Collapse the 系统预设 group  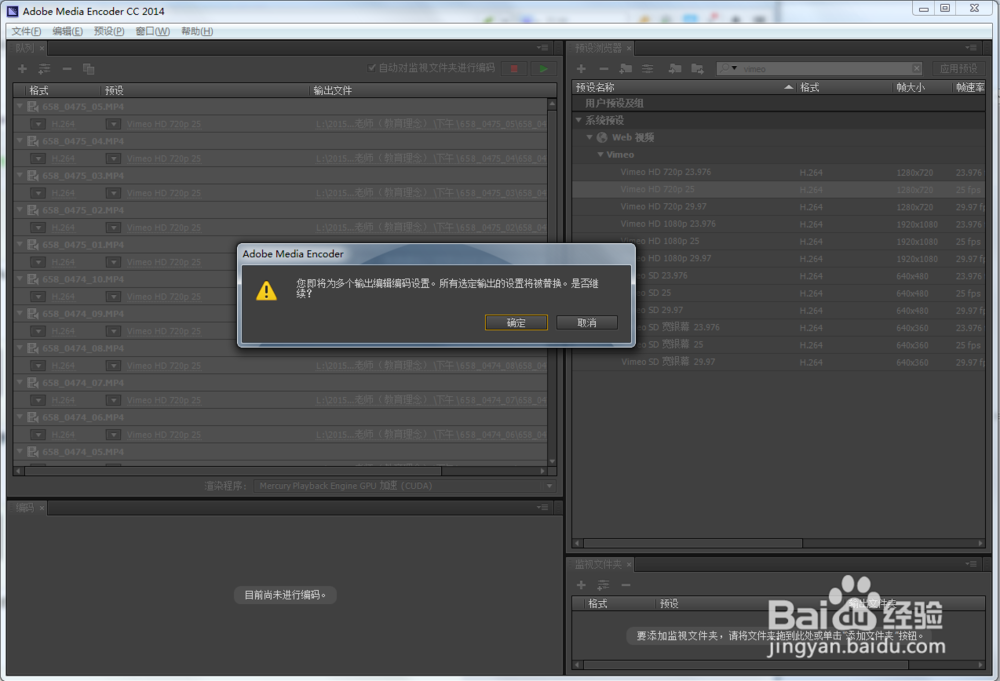(578, 120)
